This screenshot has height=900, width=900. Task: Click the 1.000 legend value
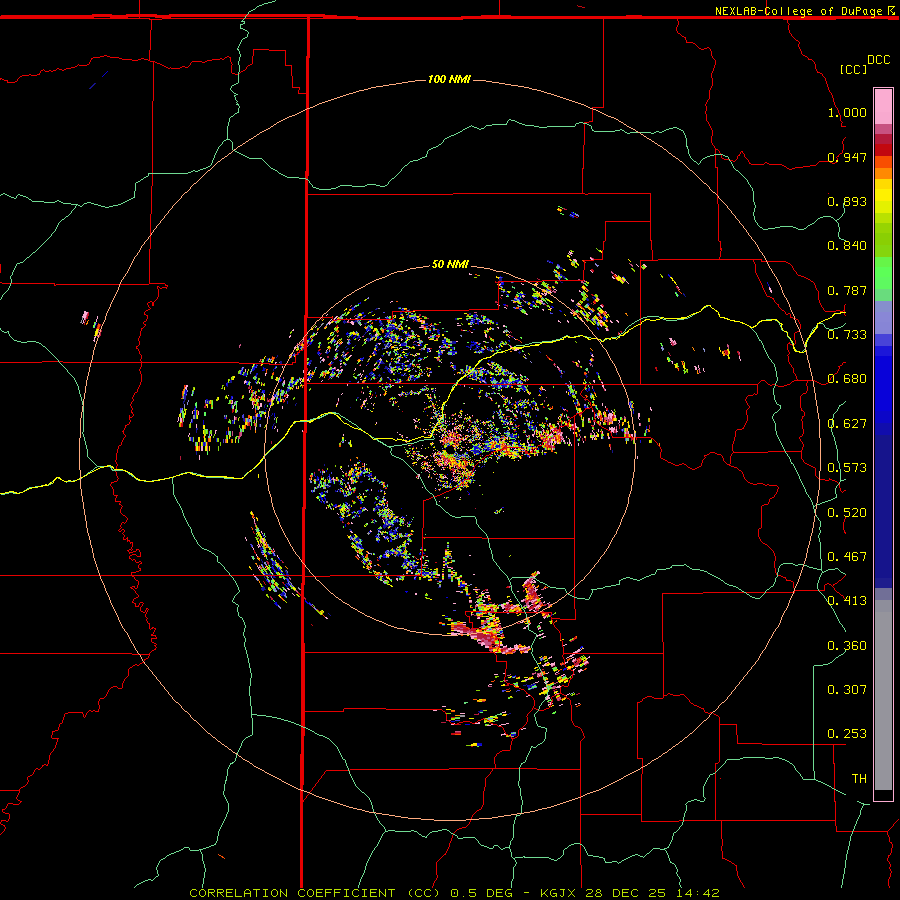[847, 112]
